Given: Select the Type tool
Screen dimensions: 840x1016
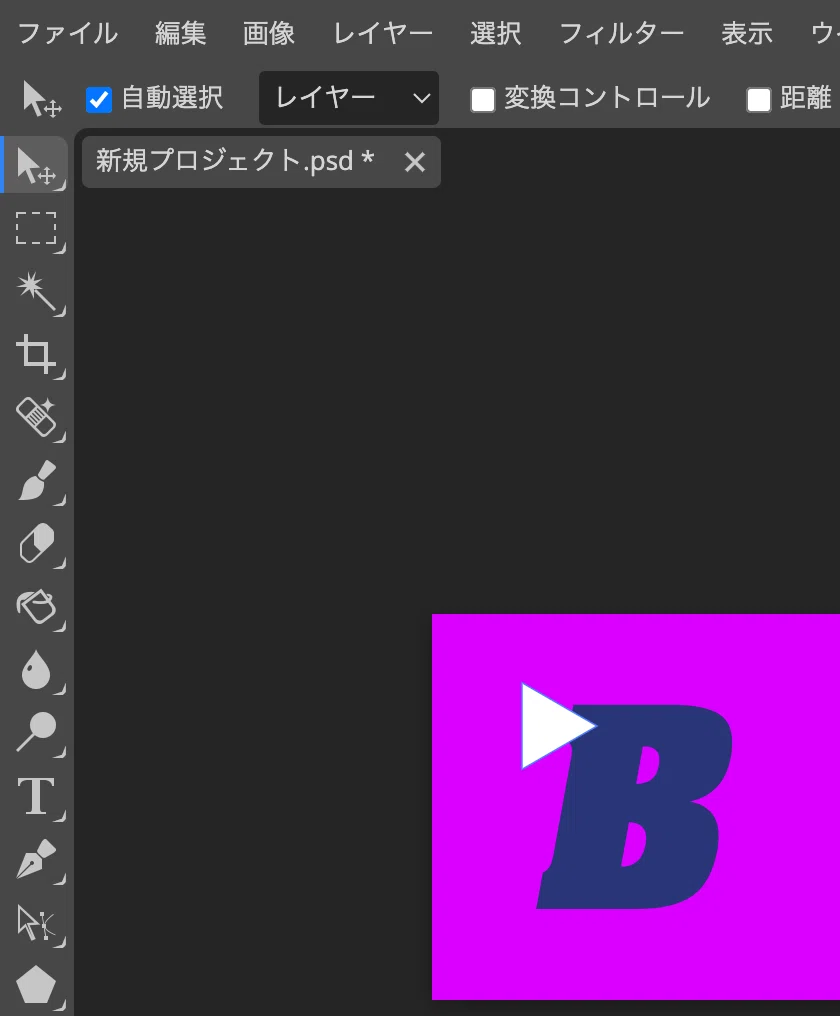Looking at the screenshot, I should click(36, 796).
